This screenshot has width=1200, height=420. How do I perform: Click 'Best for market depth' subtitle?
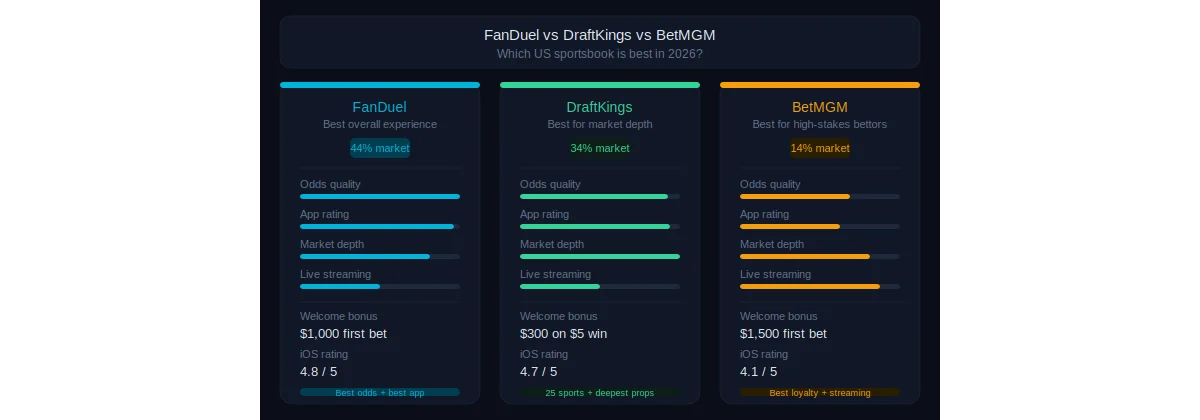pyautogui.click(x=600, y=125)
